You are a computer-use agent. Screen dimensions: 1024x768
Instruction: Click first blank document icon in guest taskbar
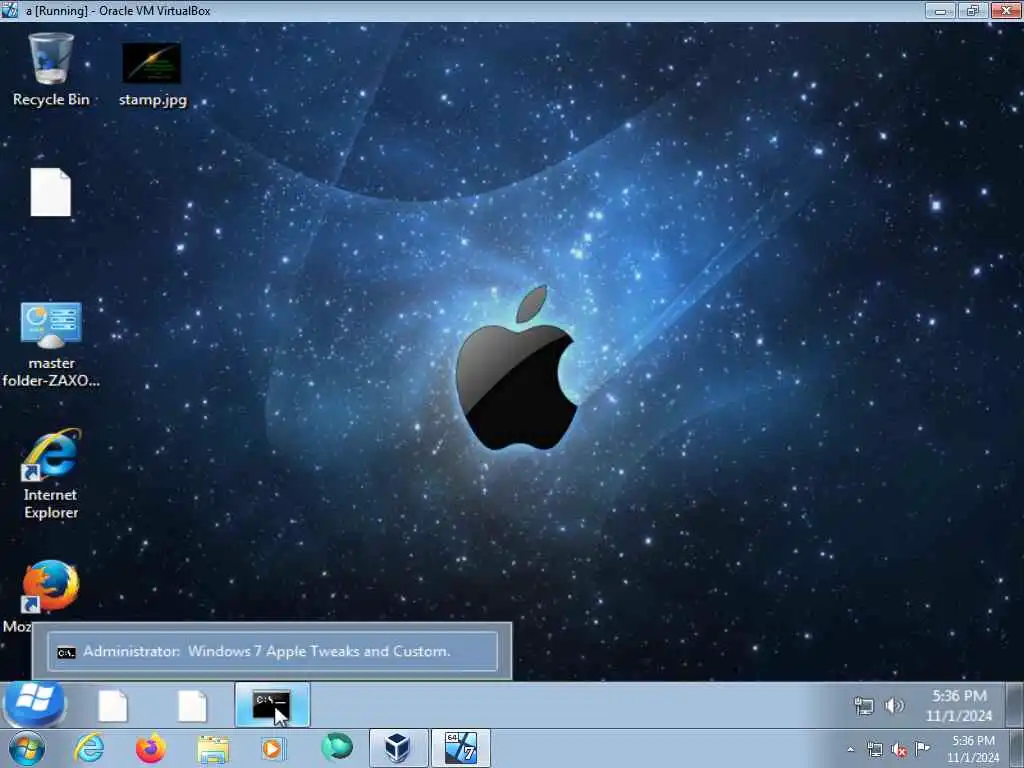(112, 705)
